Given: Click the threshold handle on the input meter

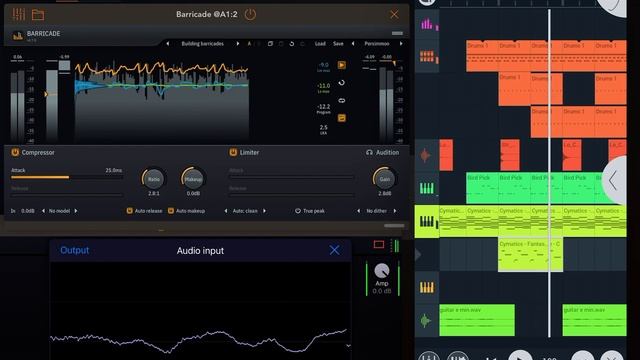Looking at the screenshot, I should point(46,94).
